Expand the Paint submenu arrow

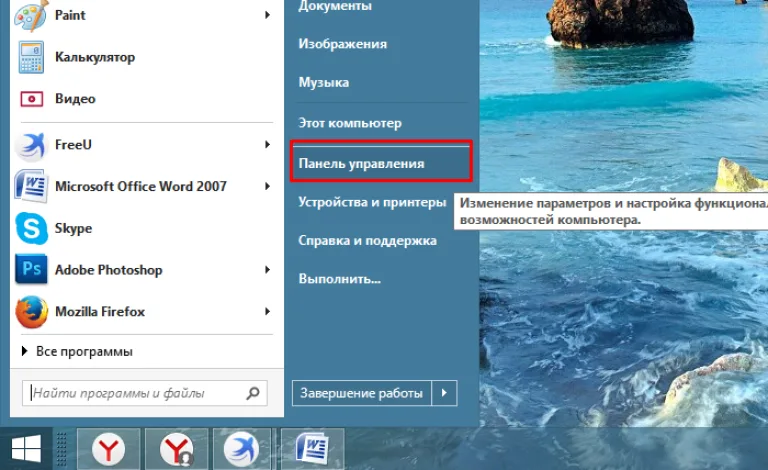coord(267,15)
